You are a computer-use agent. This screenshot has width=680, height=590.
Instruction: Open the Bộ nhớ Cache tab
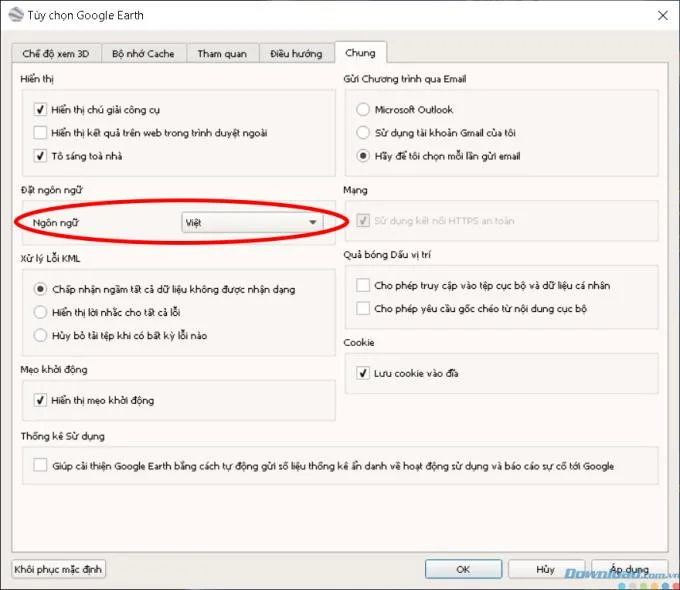(143, 53)
